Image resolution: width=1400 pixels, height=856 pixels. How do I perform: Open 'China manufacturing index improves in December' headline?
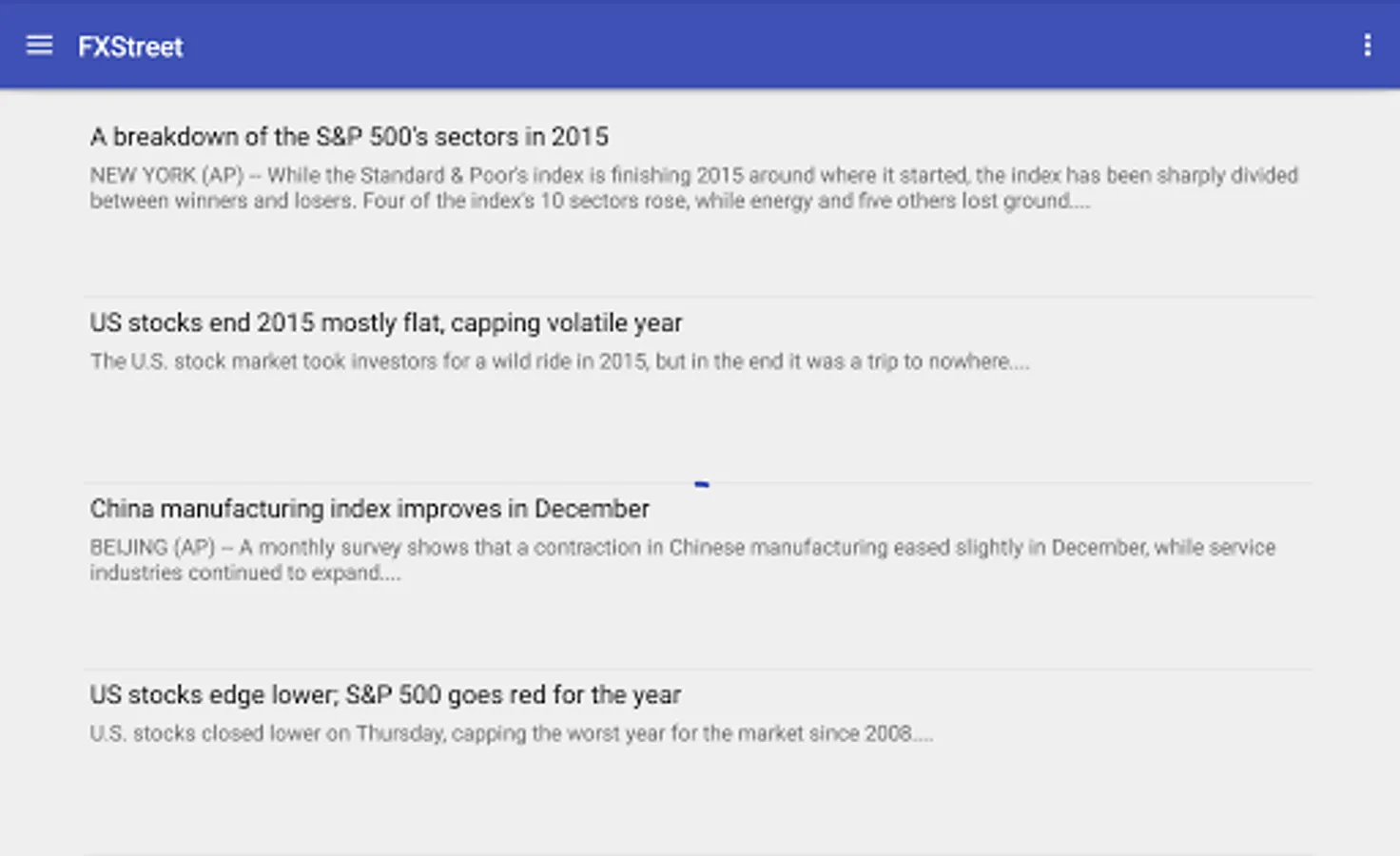pos(369,509)
